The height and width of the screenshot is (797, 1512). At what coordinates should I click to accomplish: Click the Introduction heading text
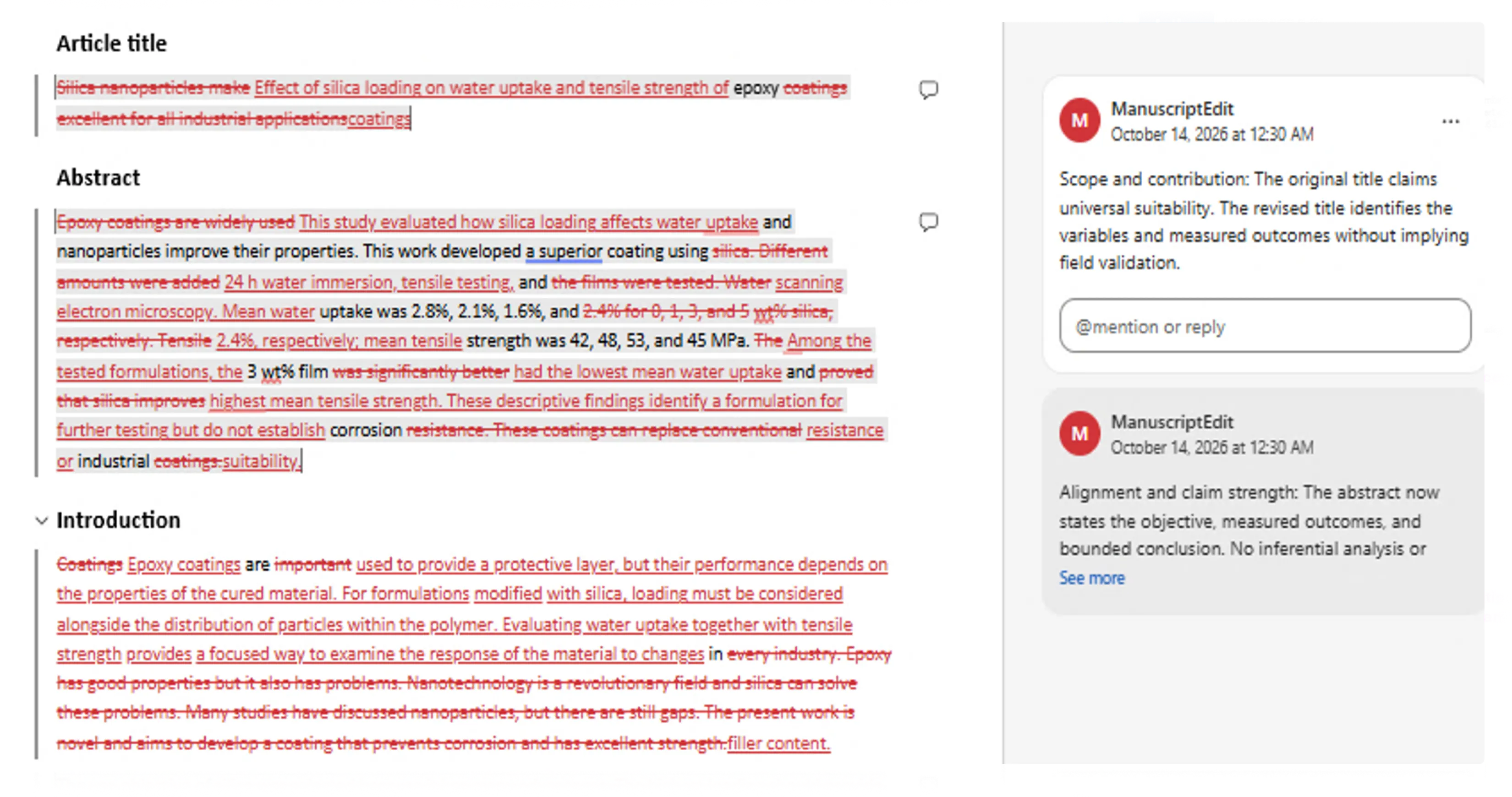[x=118, y=521]
